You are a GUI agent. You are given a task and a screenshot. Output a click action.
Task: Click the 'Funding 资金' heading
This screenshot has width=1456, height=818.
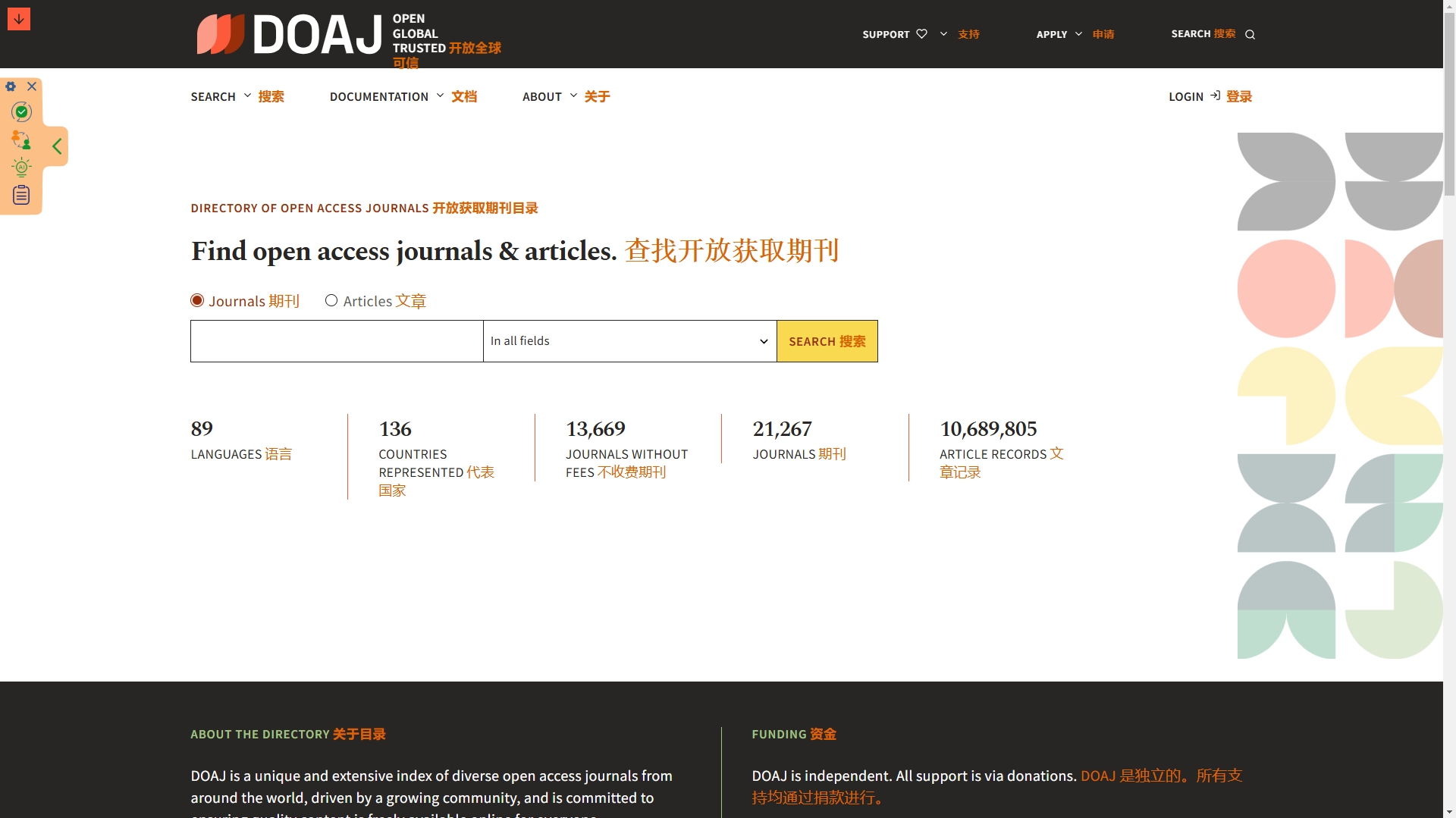tap(794, 734)
